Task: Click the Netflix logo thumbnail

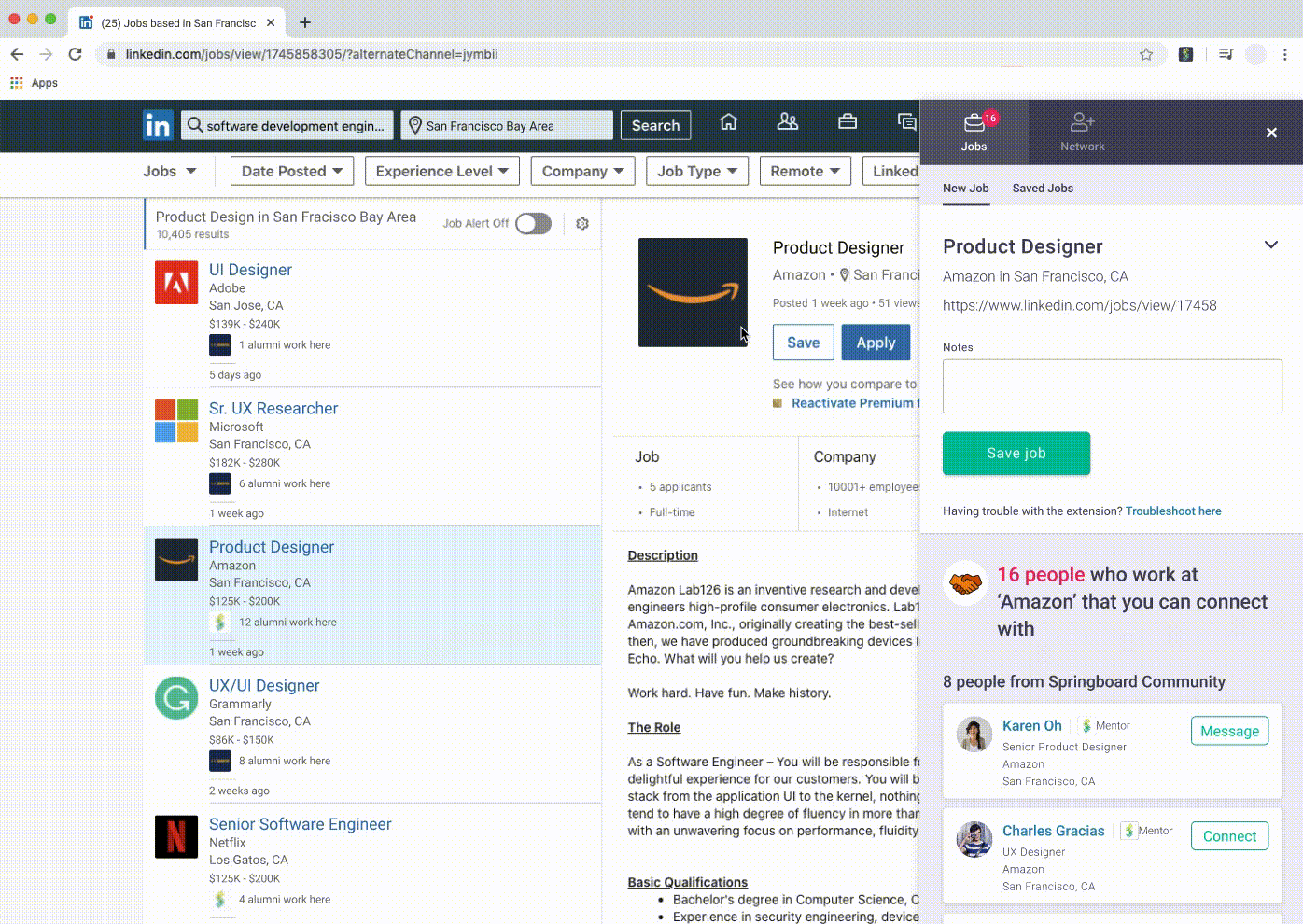Action: (176, 837)
